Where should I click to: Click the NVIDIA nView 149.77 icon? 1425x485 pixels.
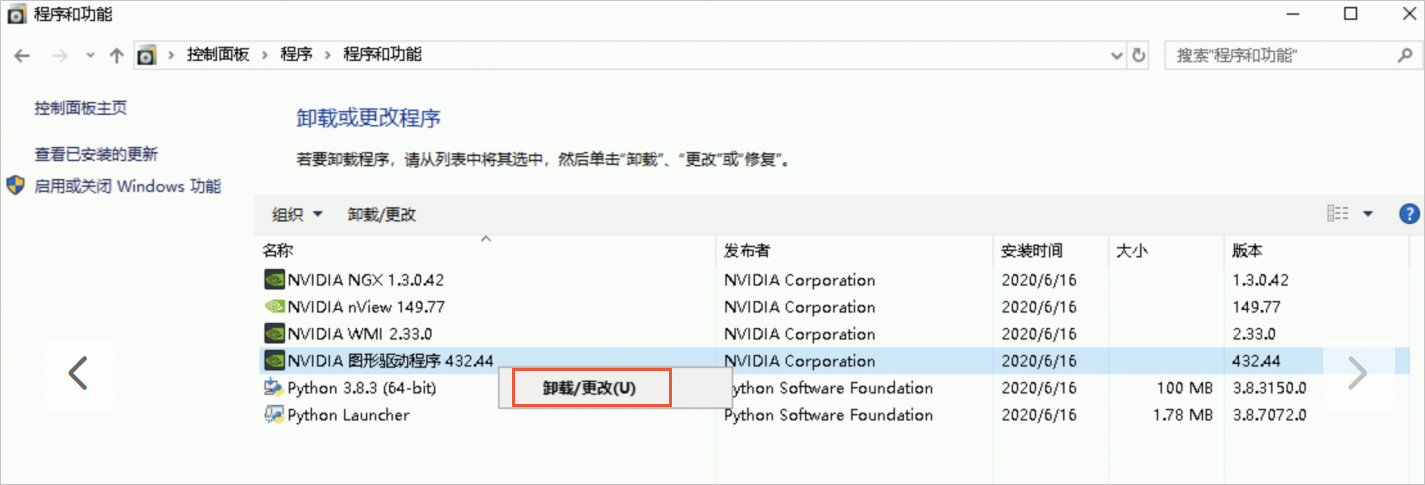click(x=274, y=307)
